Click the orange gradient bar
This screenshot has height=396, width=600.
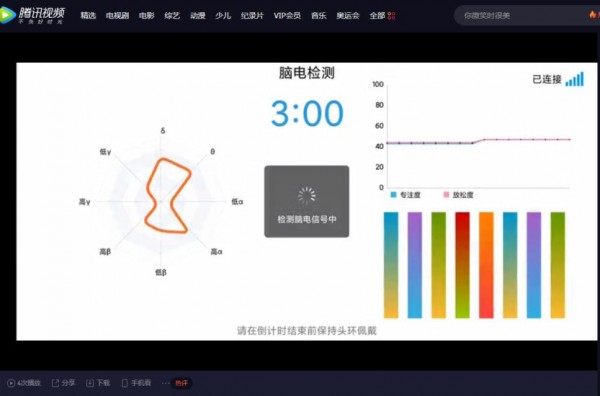click(486, 265)
